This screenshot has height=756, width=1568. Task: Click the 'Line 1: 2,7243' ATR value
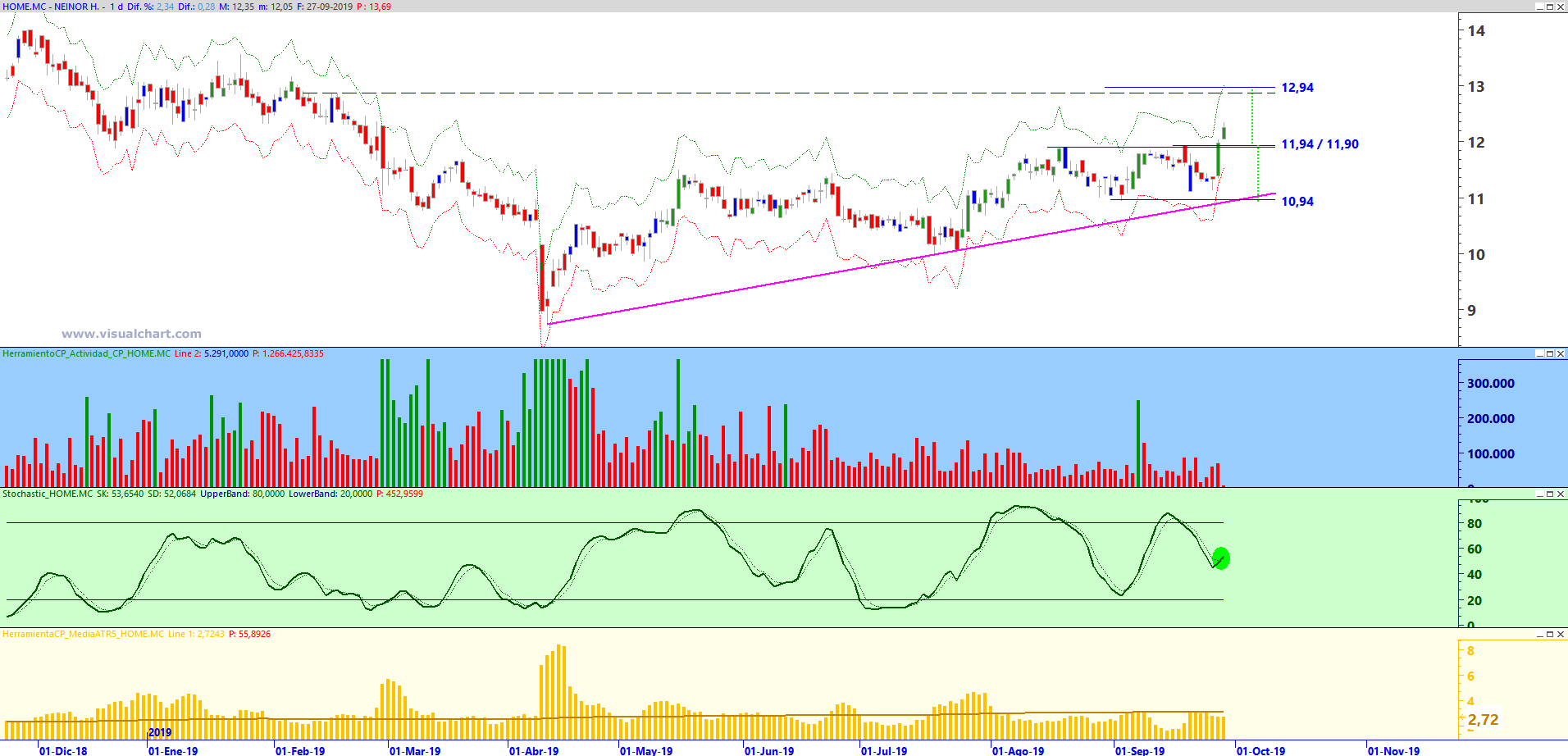pos(196,634)
